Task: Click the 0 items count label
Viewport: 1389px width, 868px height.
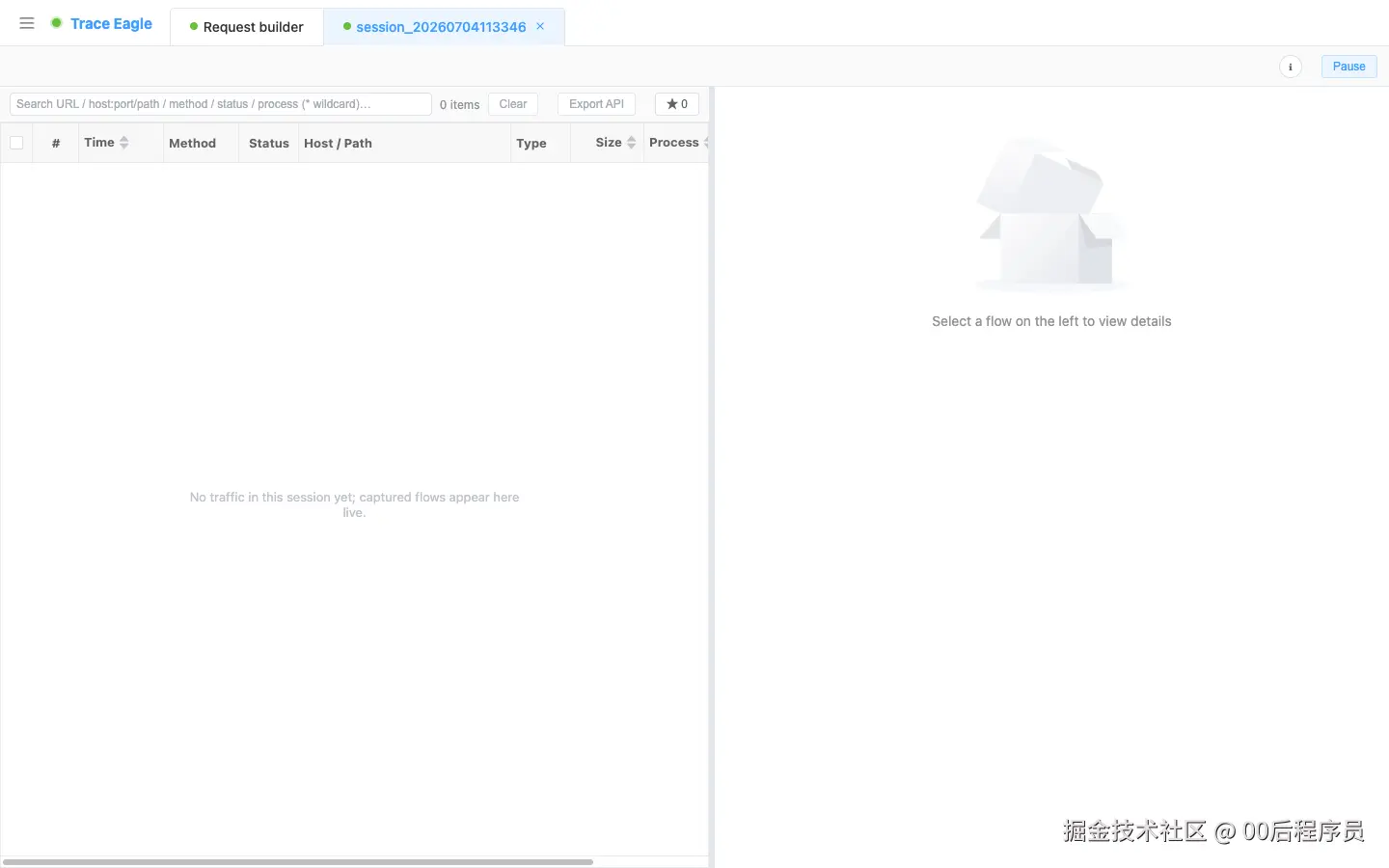Action: [x=459, y=104]
